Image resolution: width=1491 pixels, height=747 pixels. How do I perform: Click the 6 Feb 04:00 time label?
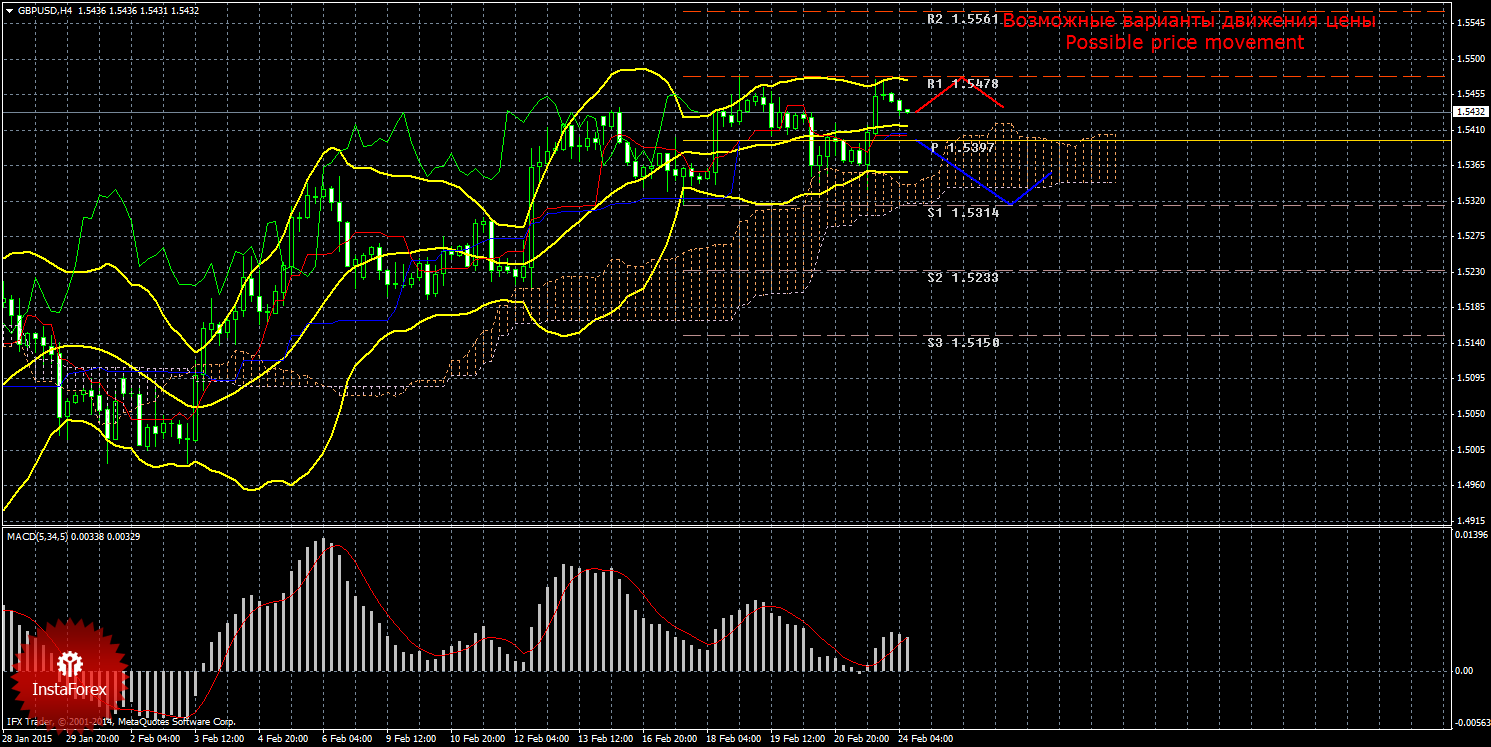347,740
